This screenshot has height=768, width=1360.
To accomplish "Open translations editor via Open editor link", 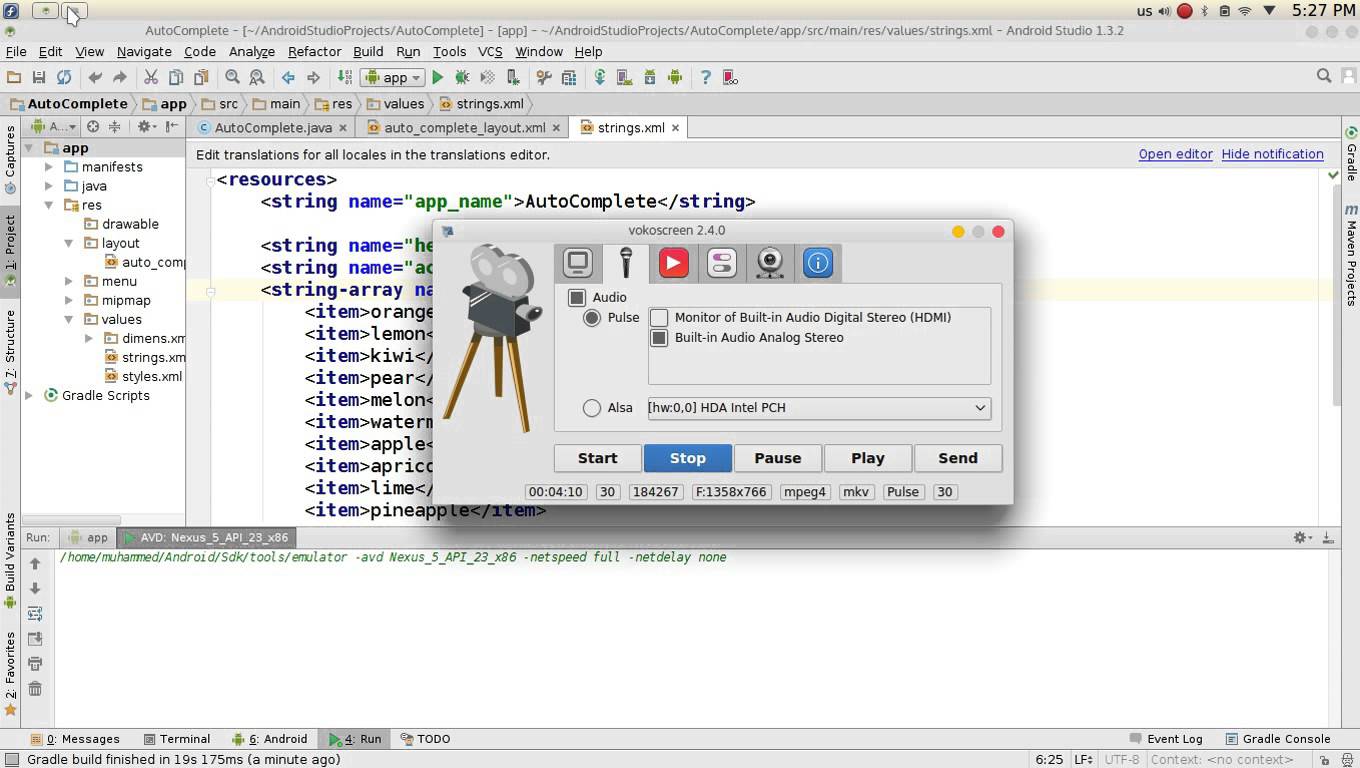I will click(x=1175, y=154).
